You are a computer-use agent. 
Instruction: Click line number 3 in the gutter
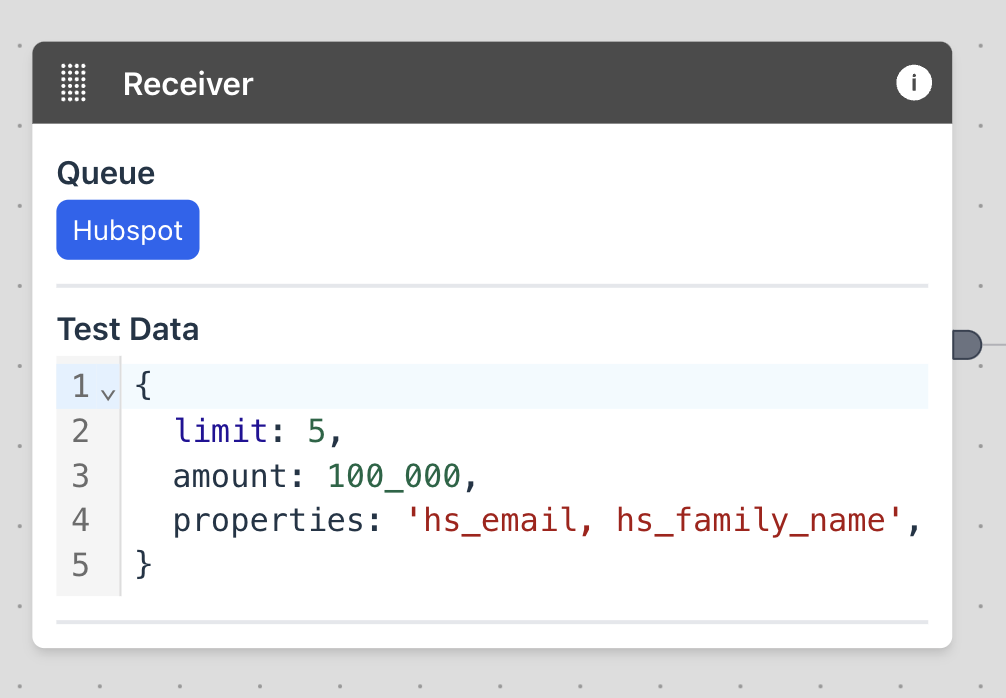[80, 476]
